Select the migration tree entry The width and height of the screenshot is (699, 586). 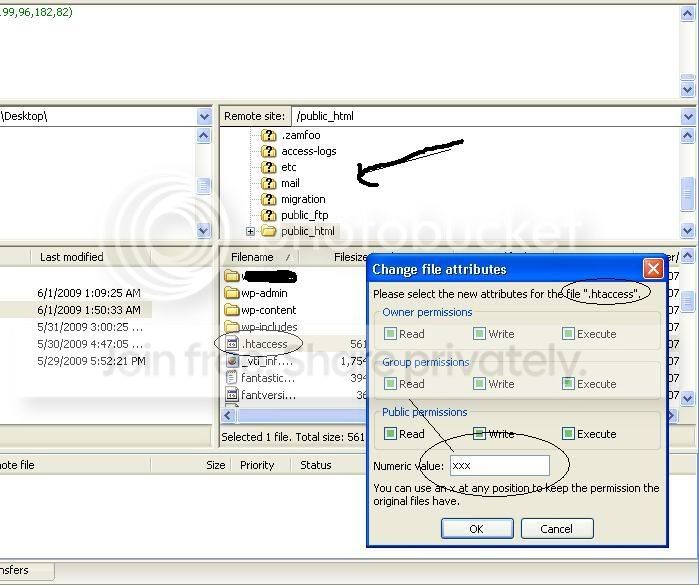tap(303, 199)
